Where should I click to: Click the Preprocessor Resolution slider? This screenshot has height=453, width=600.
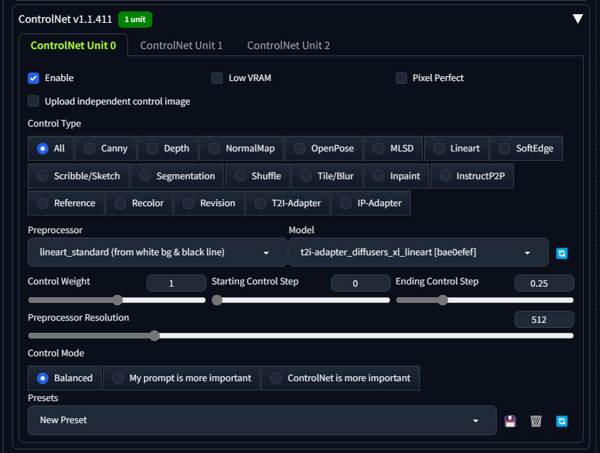click(x=301, y=336)
